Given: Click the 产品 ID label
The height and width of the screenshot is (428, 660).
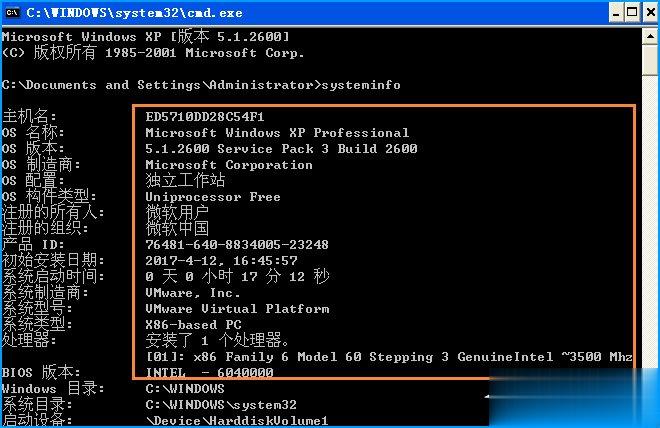Looking at the screenshot, I should (33, 245).
